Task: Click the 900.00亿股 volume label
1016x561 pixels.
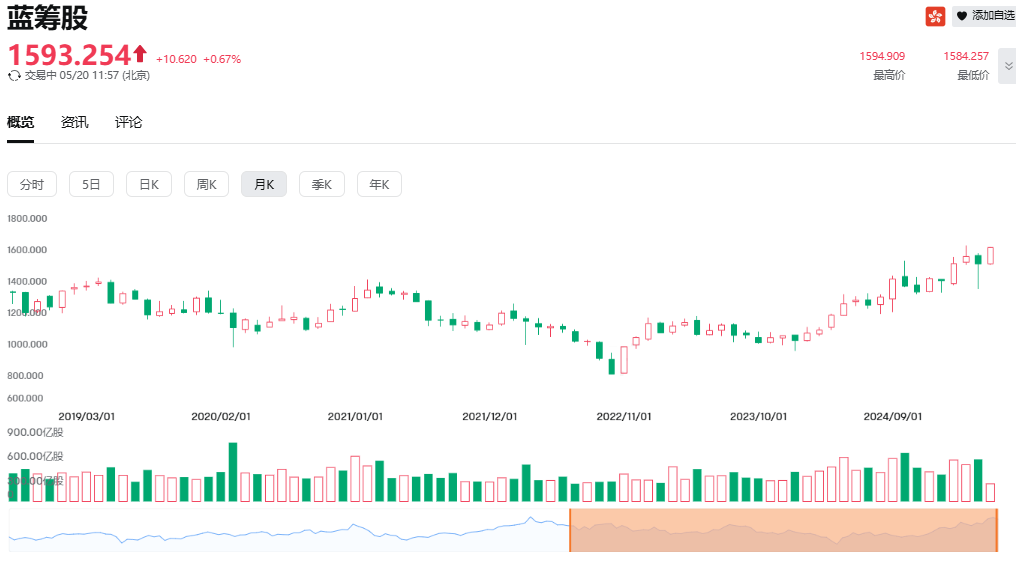Action: pos(36,432)
